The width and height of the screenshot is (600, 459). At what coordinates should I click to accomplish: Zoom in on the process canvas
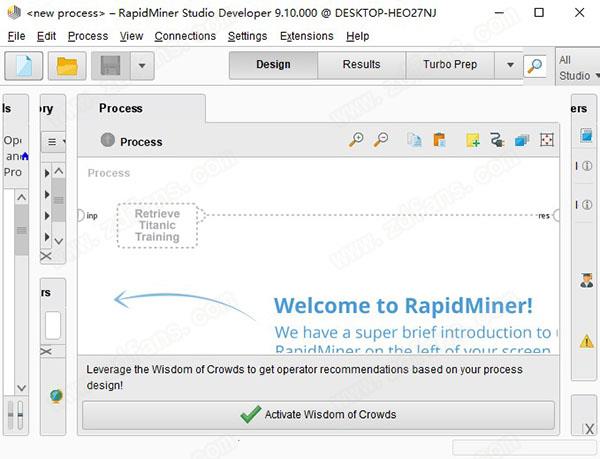[356, 140]
